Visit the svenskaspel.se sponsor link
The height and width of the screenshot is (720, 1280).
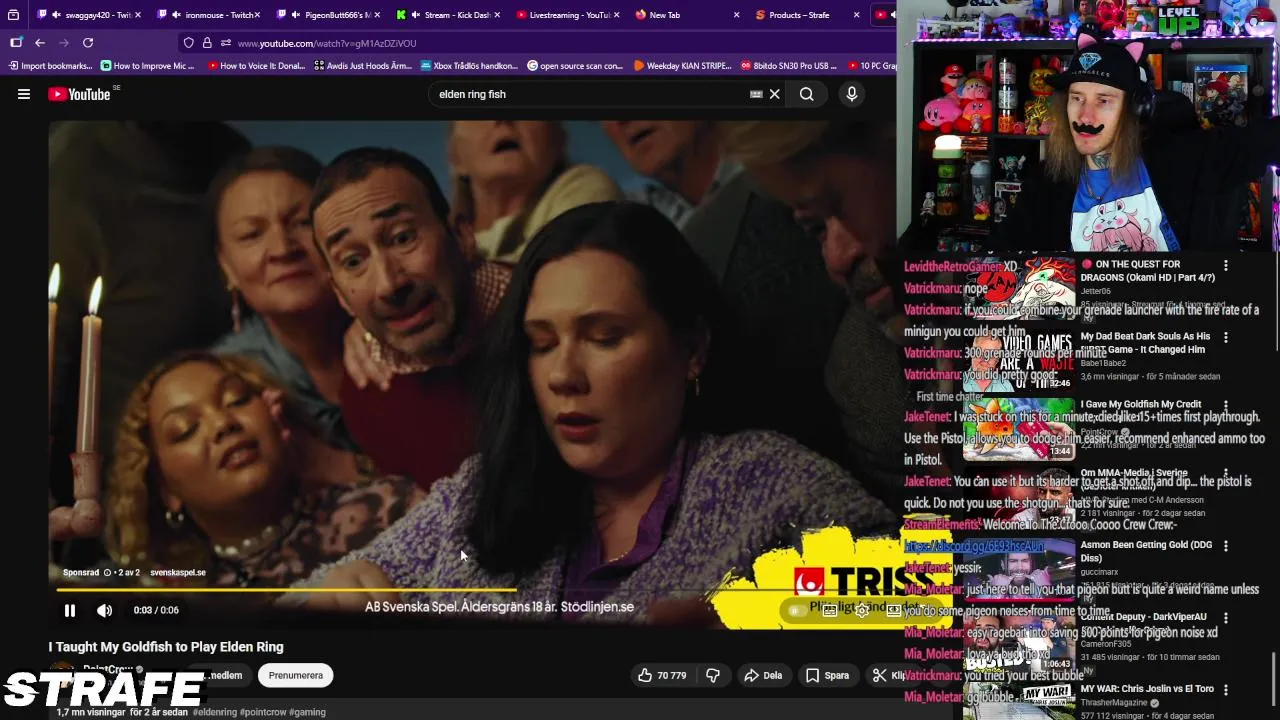(178, 573)
